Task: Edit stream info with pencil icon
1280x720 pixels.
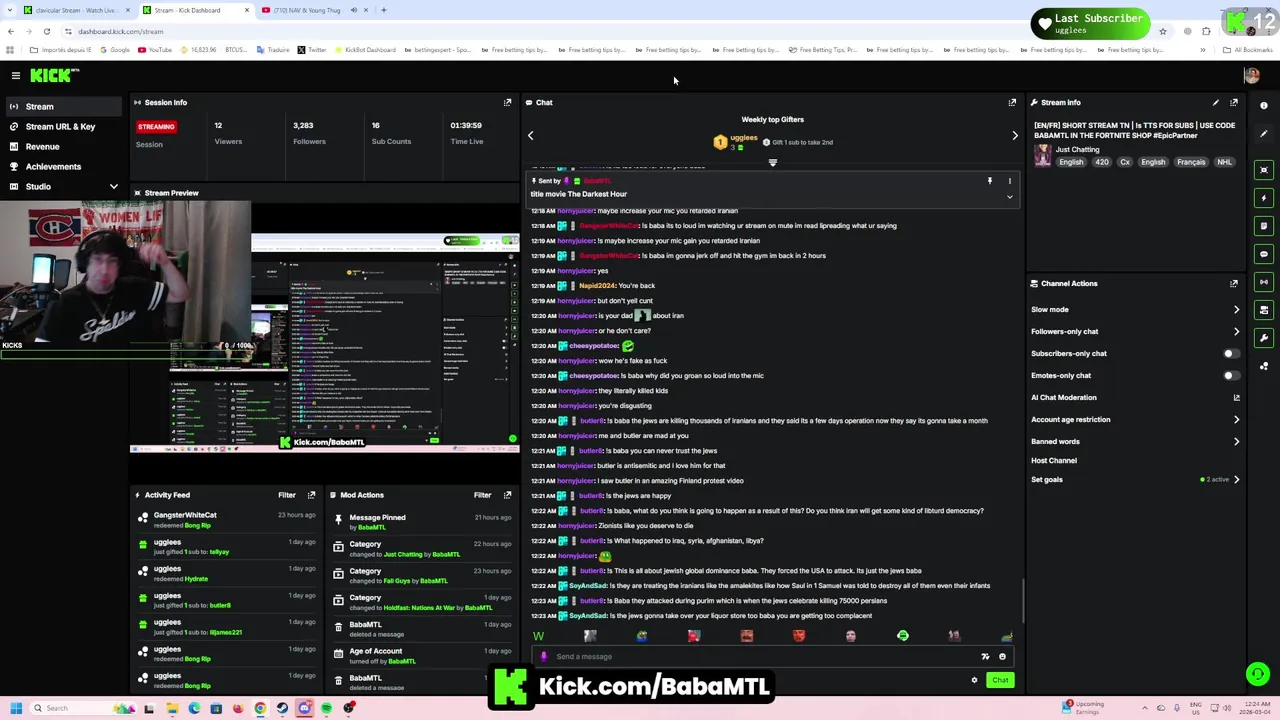Action: 1216,102
